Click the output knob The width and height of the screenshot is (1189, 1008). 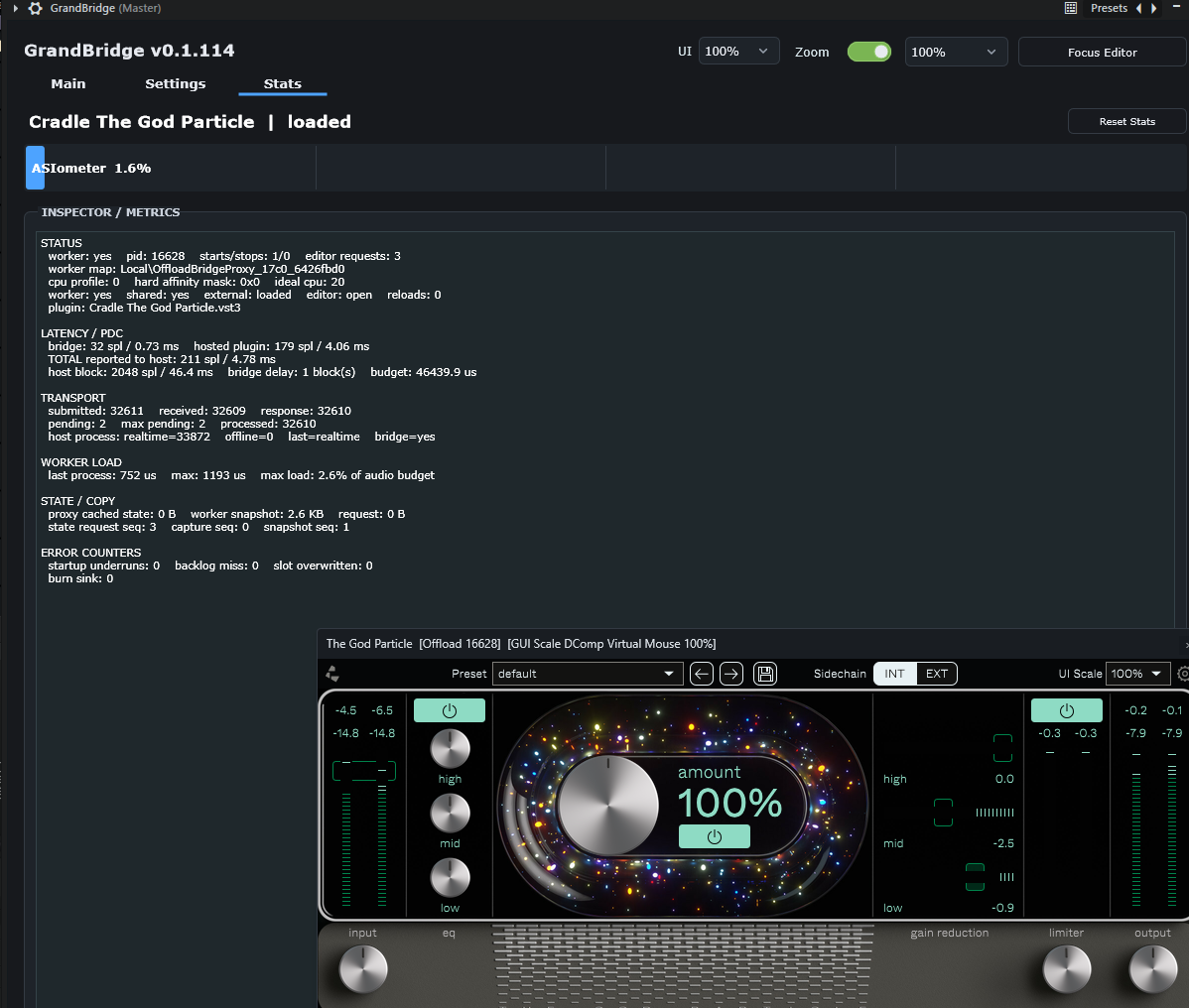pyautogui.click(x=1152, y=969)
